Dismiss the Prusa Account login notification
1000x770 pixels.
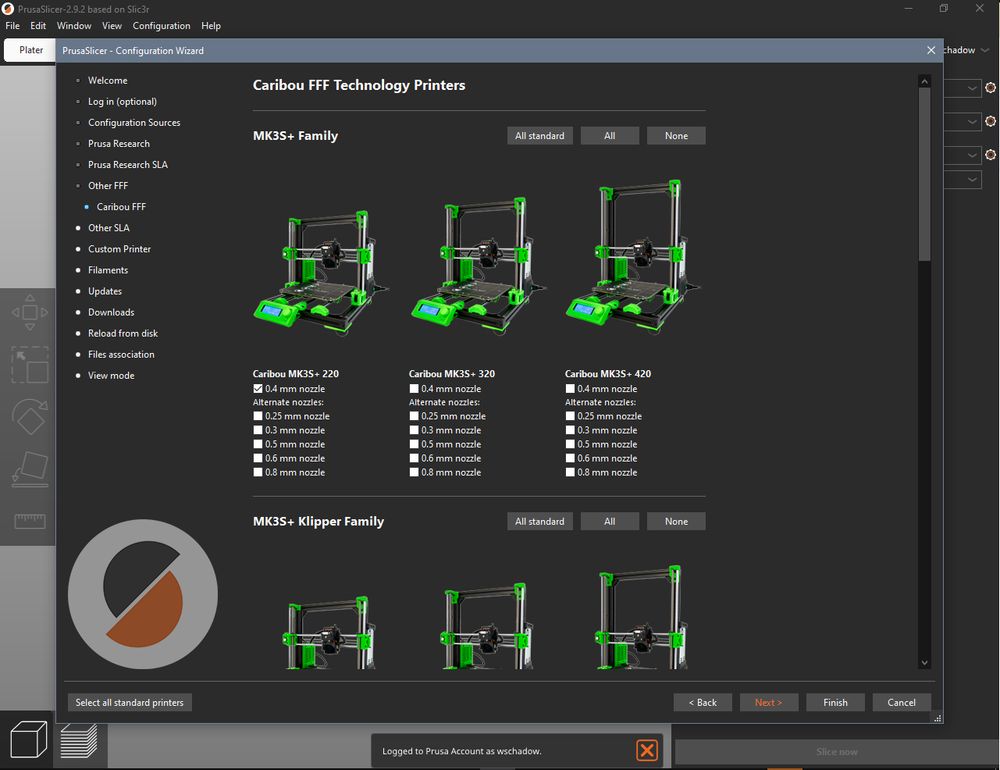coord(647,750)
